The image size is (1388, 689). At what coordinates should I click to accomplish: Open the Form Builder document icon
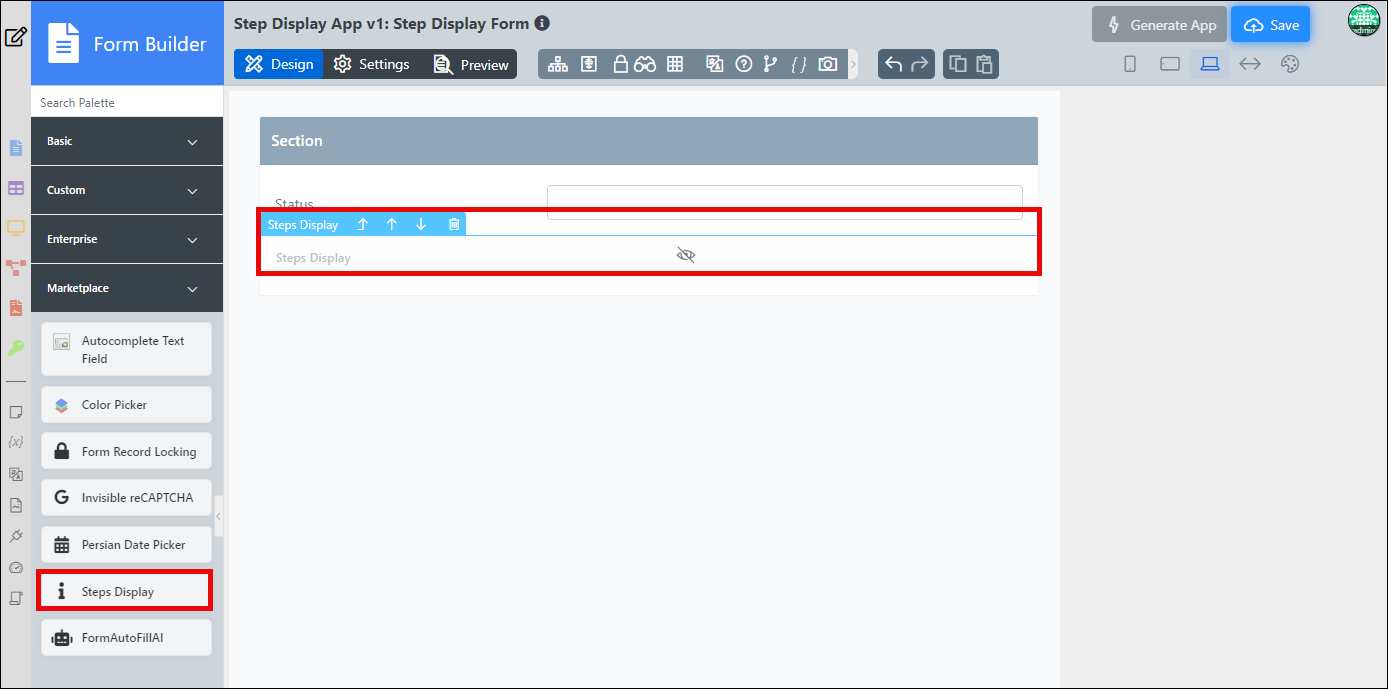(x=64, y=44)
